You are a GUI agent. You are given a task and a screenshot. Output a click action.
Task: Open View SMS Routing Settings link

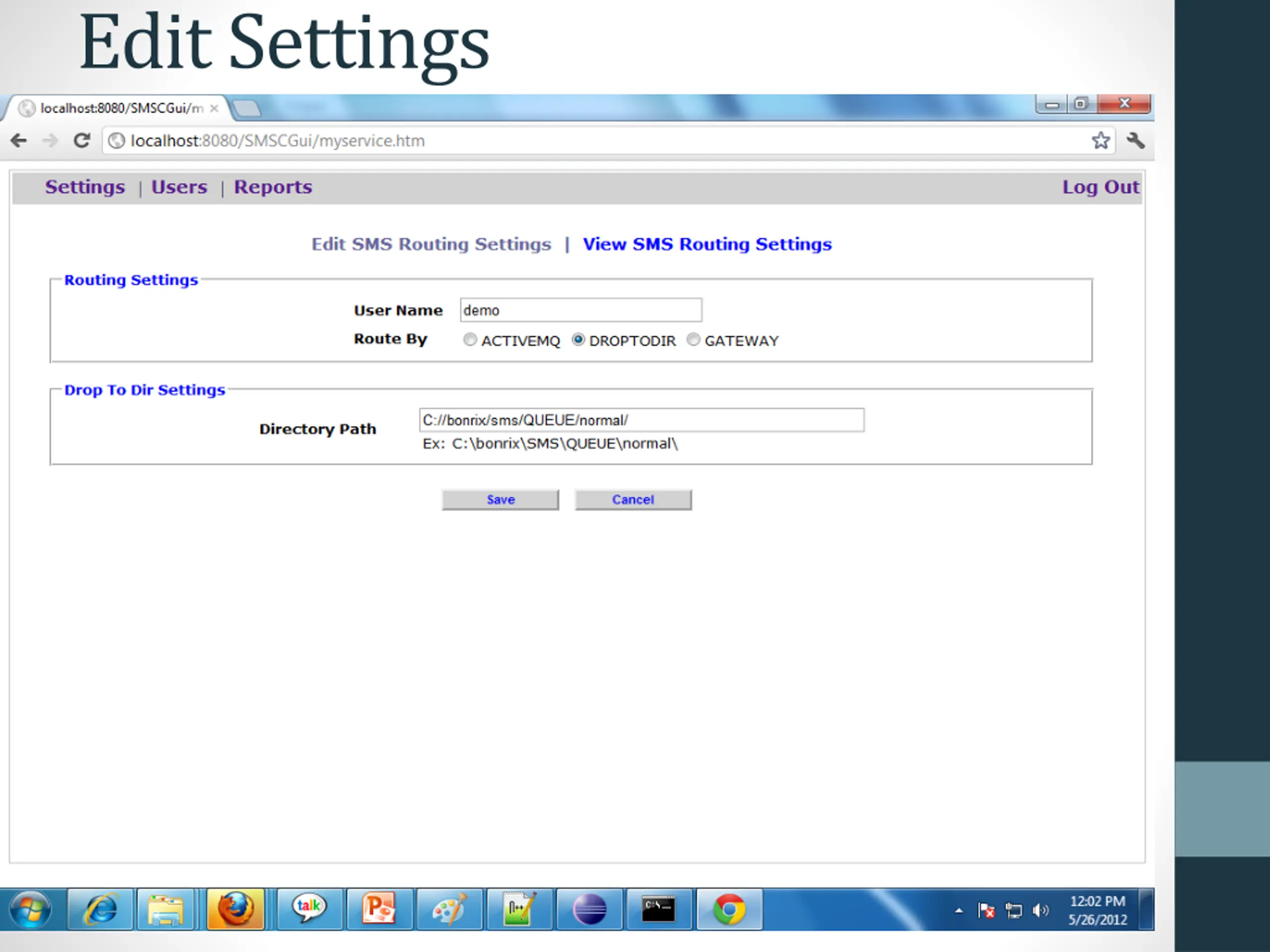[x=707, y=244]
